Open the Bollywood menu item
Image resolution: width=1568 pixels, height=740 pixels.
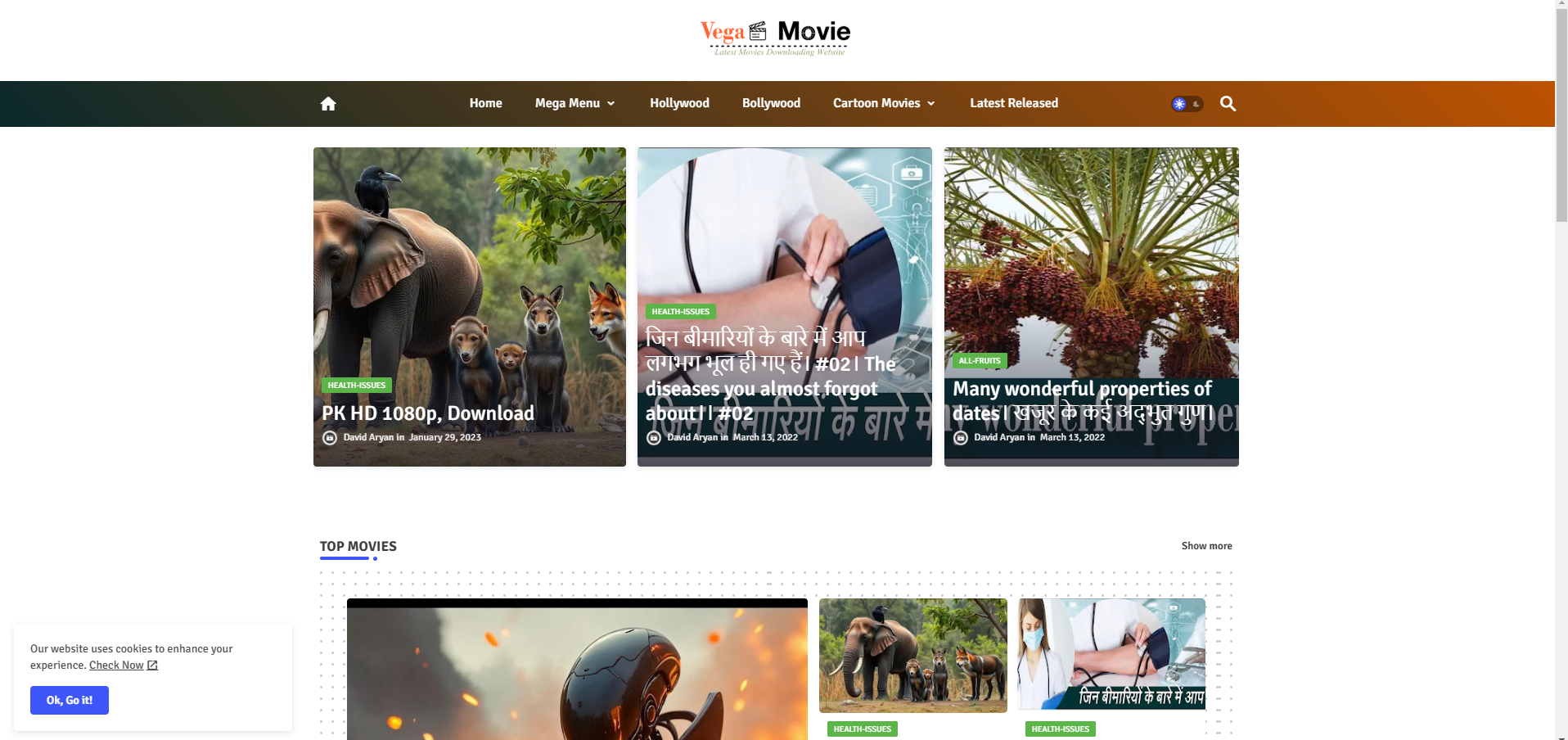pos(771,103)
